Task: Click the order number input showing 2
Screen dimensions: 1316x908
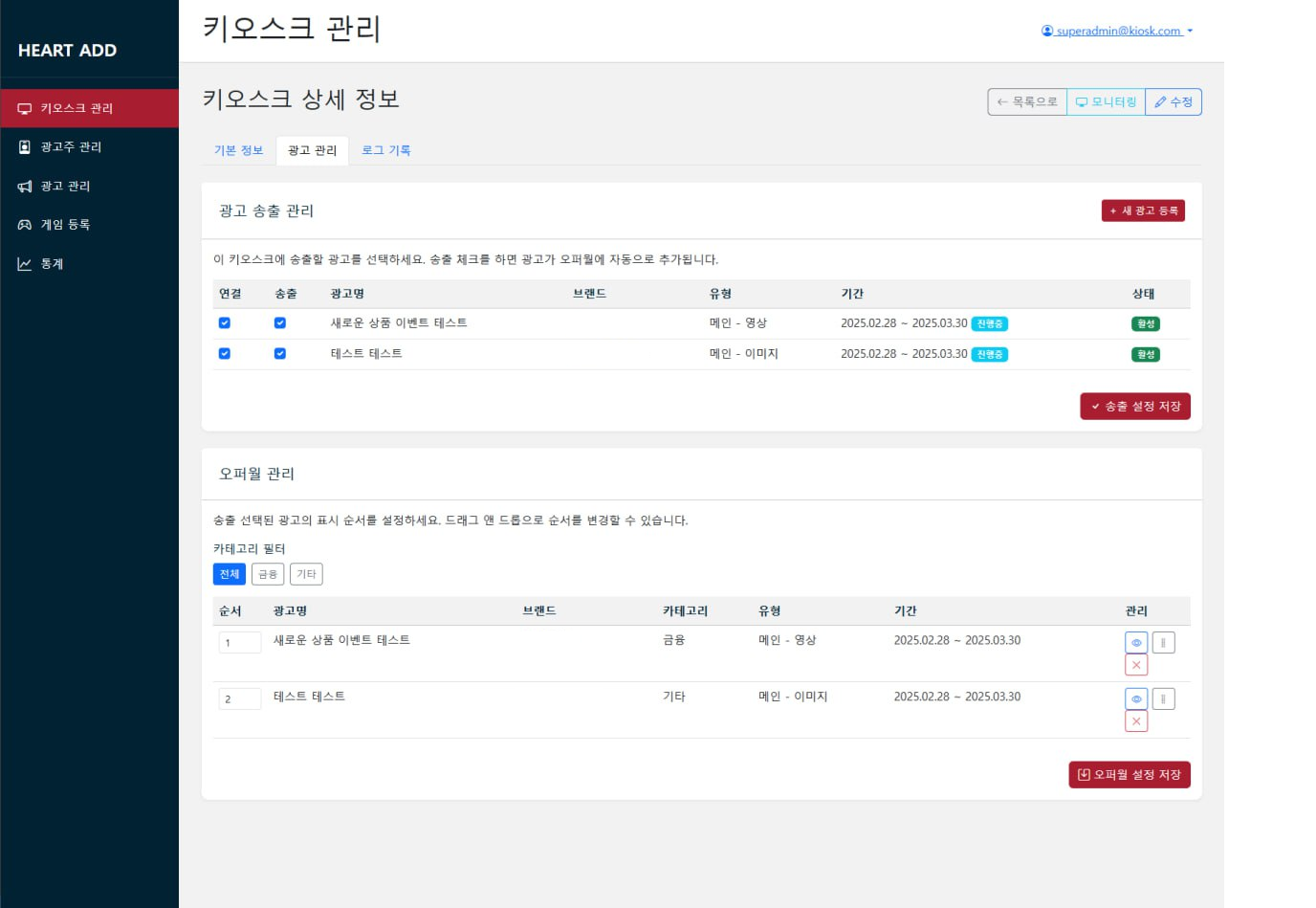Action: click(x=239, y=698)
